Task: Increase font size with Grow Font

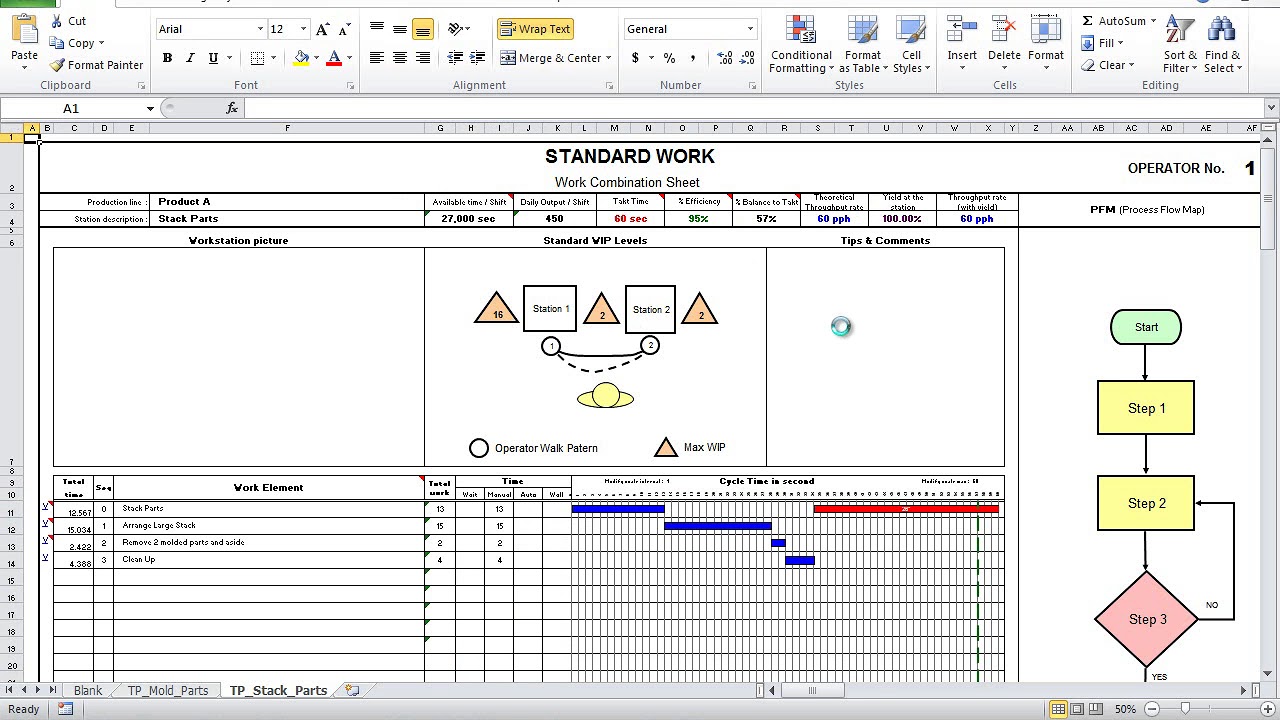Action: pyautogui.click(x=322, y=29)
